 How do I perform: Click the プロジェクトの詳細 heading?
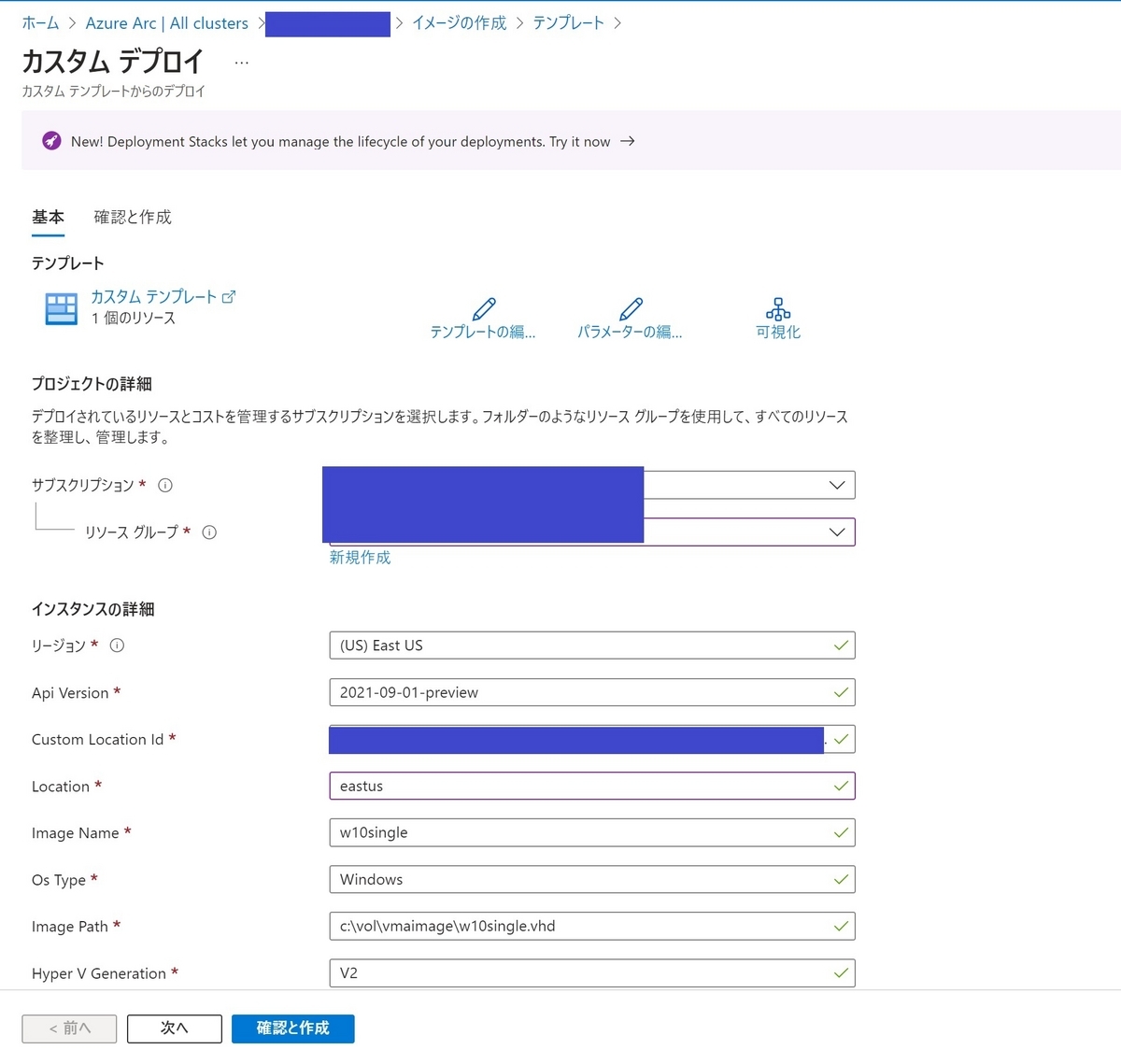pyautogui.click(x=92, y=384)
